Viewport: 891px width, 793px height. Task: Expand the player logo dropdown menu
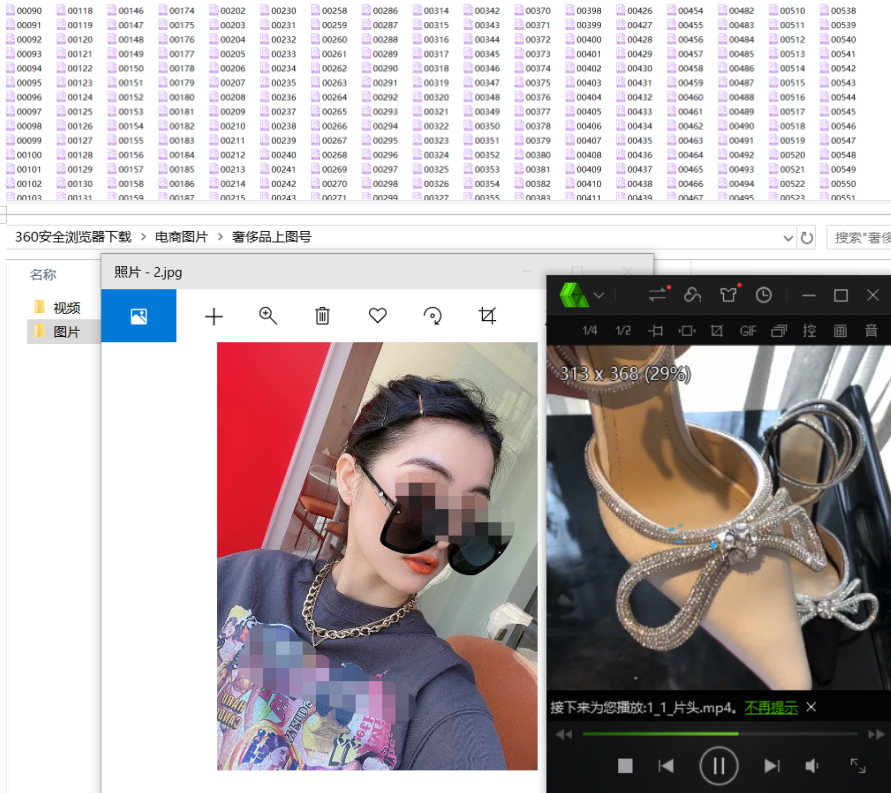coord(599,295)
